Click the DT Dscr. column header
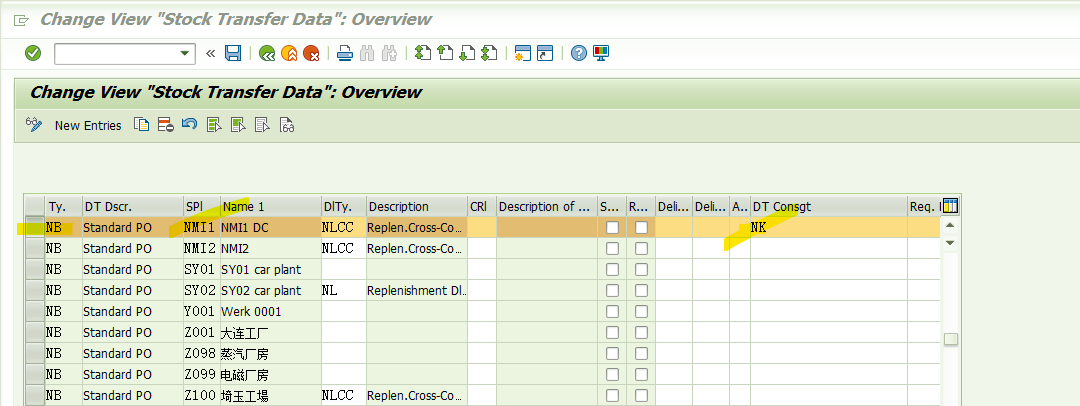1080x406 pixels. [x=132, y=206]
